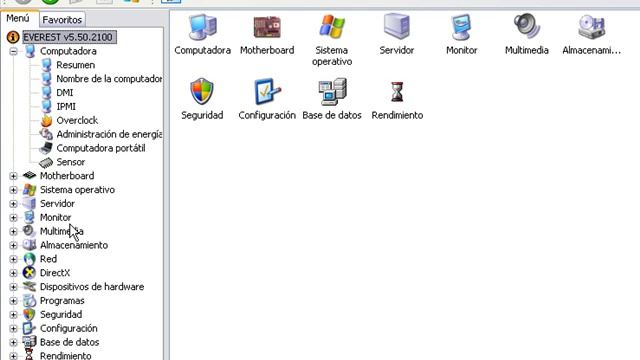This screenshot has width=640, height=360.
Task: Open the large Seguridad shield icon in right pane
Action: tap(202, 91)
